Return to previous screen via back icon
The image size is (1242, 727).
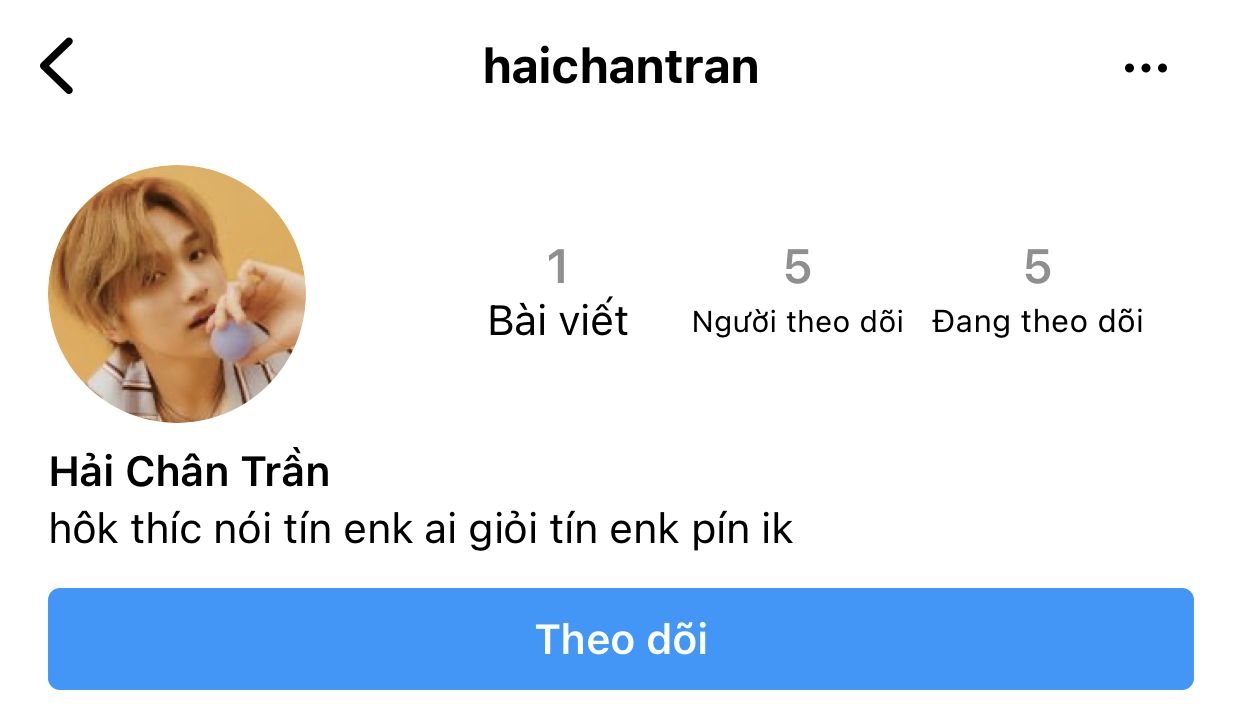[x=56, y=66]
